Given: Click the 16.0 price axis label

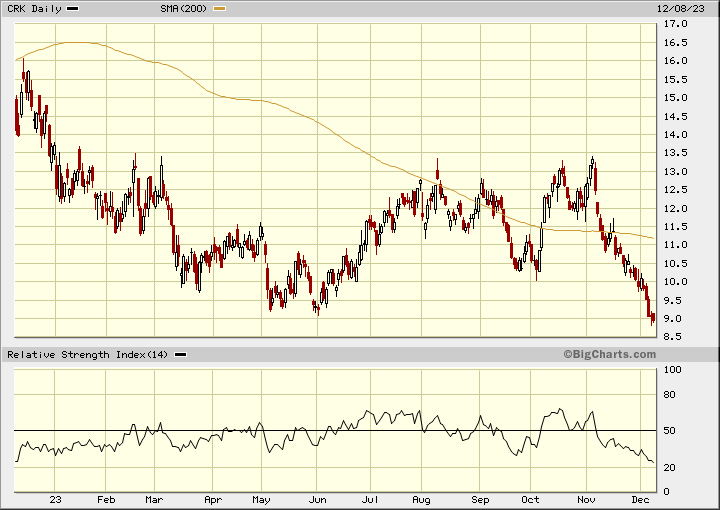Looking at the screenshot, I should (x=675, y=61).
